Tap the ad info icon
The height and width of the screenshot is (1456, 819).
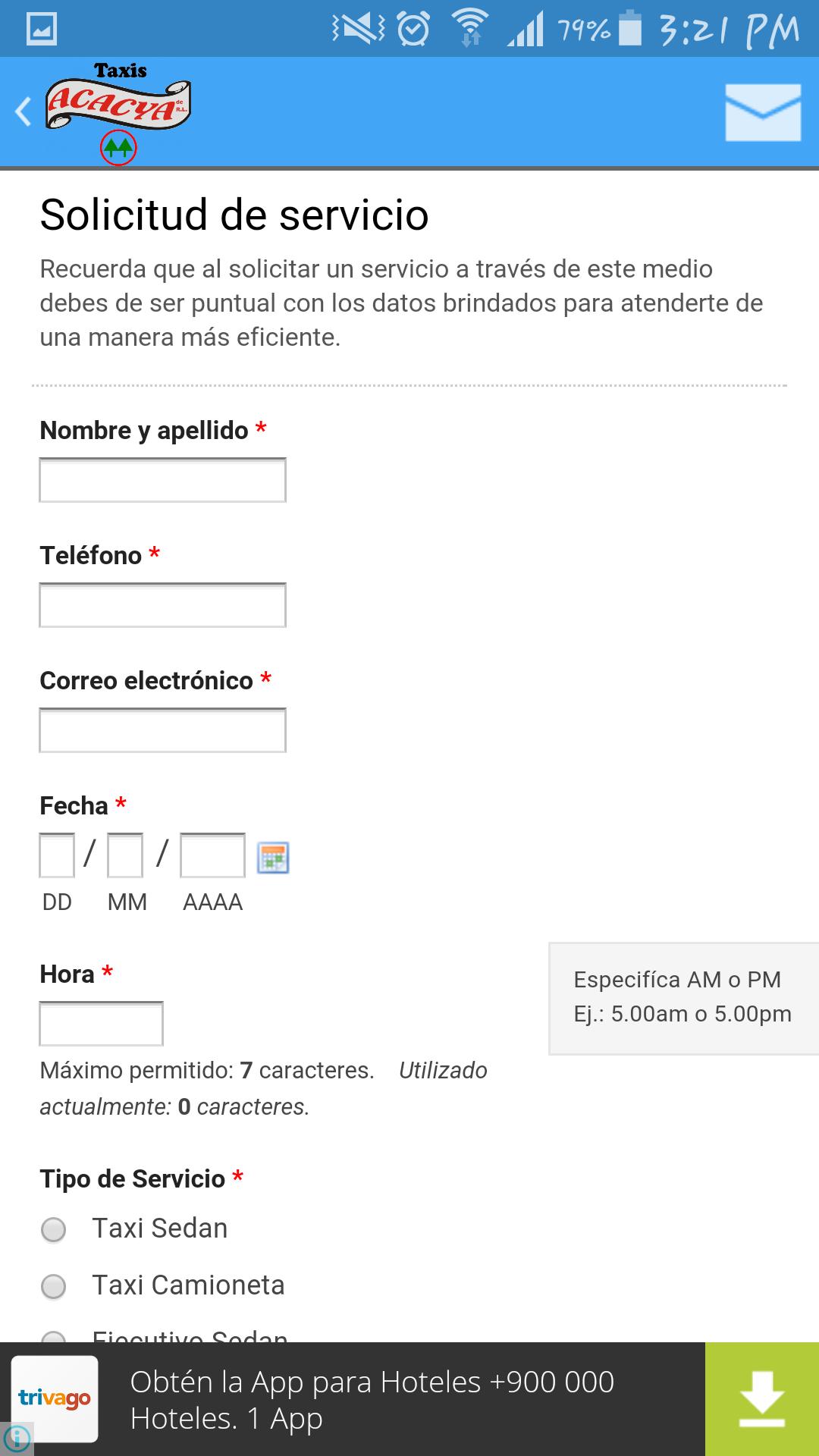tap(16, 1438)
